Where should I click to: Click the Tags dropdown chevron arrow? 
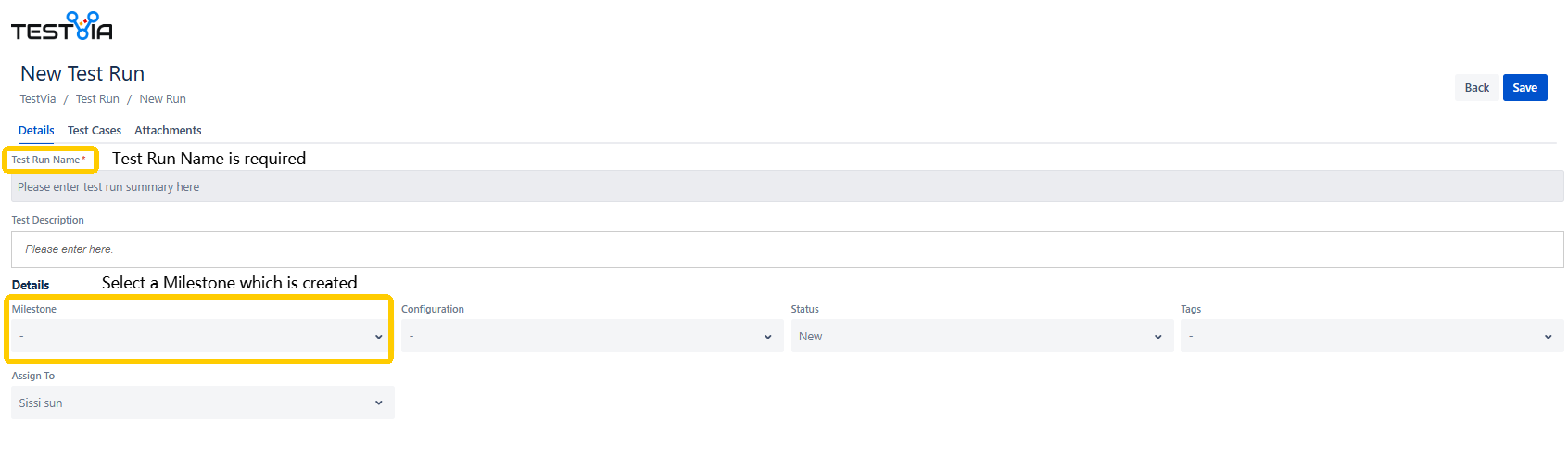pyautogui.click(x=1548, y=337)
